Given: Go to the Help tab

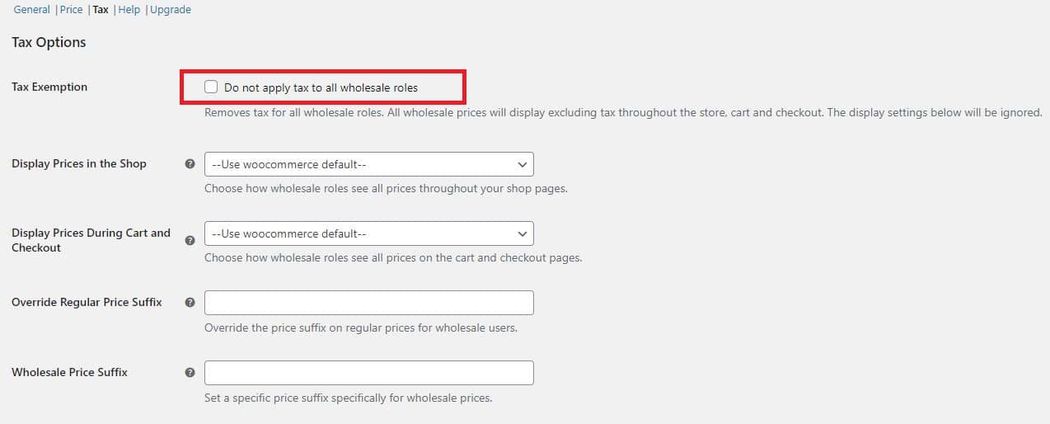Looking at the screenshot, I should tap(129, 10).
